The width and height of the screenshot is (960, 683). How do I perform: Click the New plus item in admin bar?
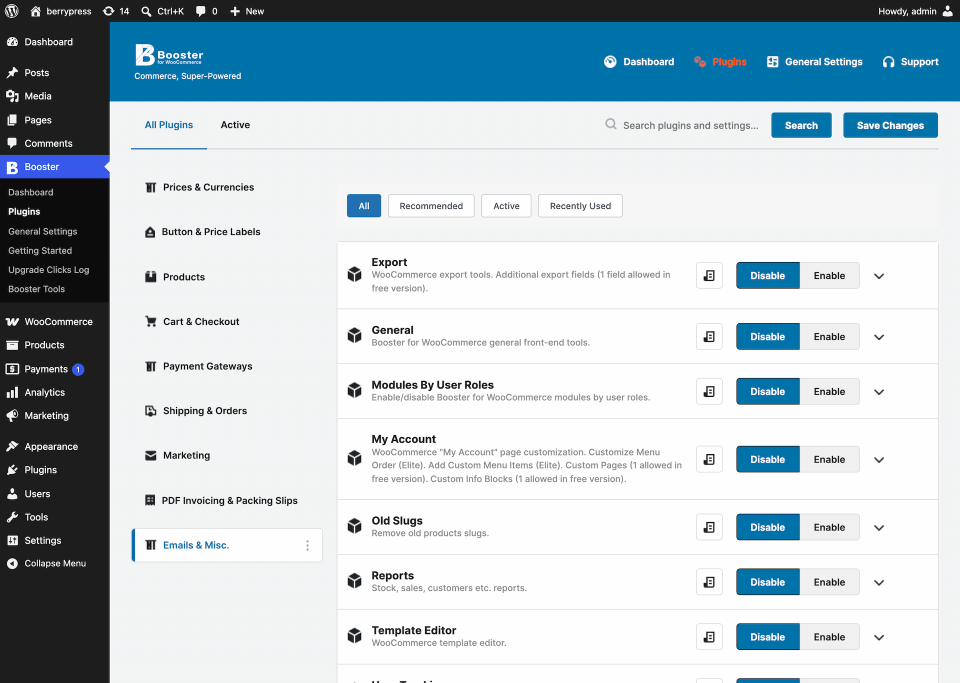click(247, 11)
